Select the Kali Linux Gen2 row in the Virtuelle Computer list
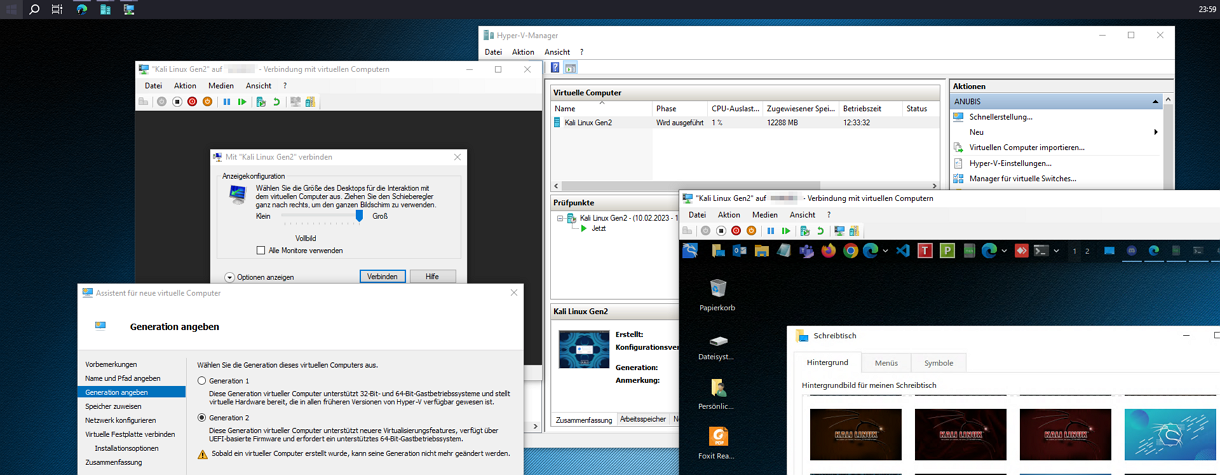The image size is (1220, 475). (745, 122)
